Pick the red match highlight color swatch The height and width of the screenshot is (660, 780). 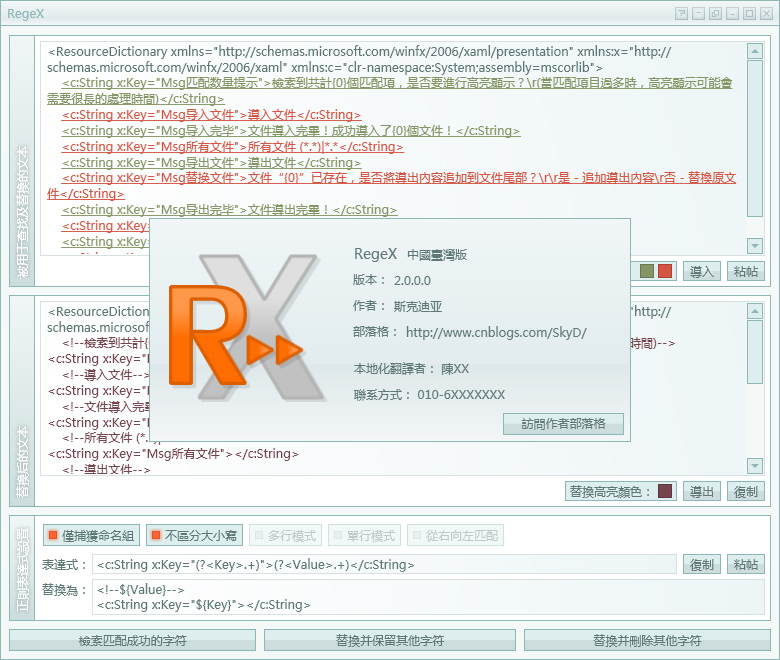pyautogui.click(x=665, y=271)
